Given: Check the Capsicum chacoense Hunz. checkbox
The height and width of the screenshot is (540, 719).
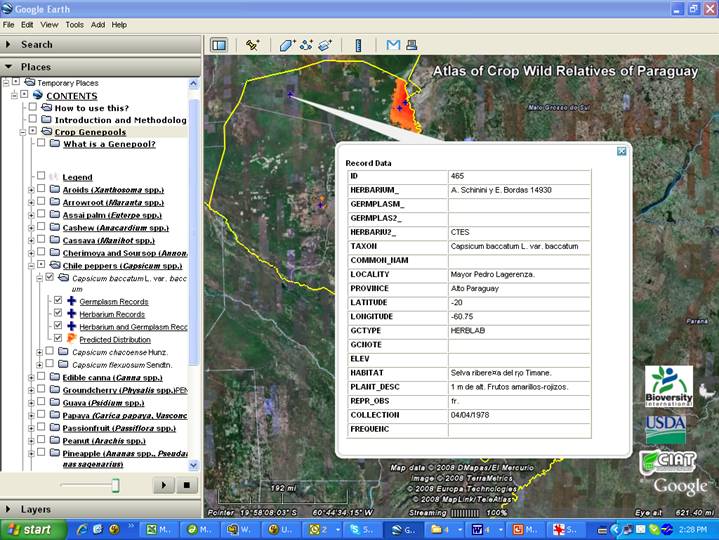Looking at the screenshot, I should click(x=50, y=351).
